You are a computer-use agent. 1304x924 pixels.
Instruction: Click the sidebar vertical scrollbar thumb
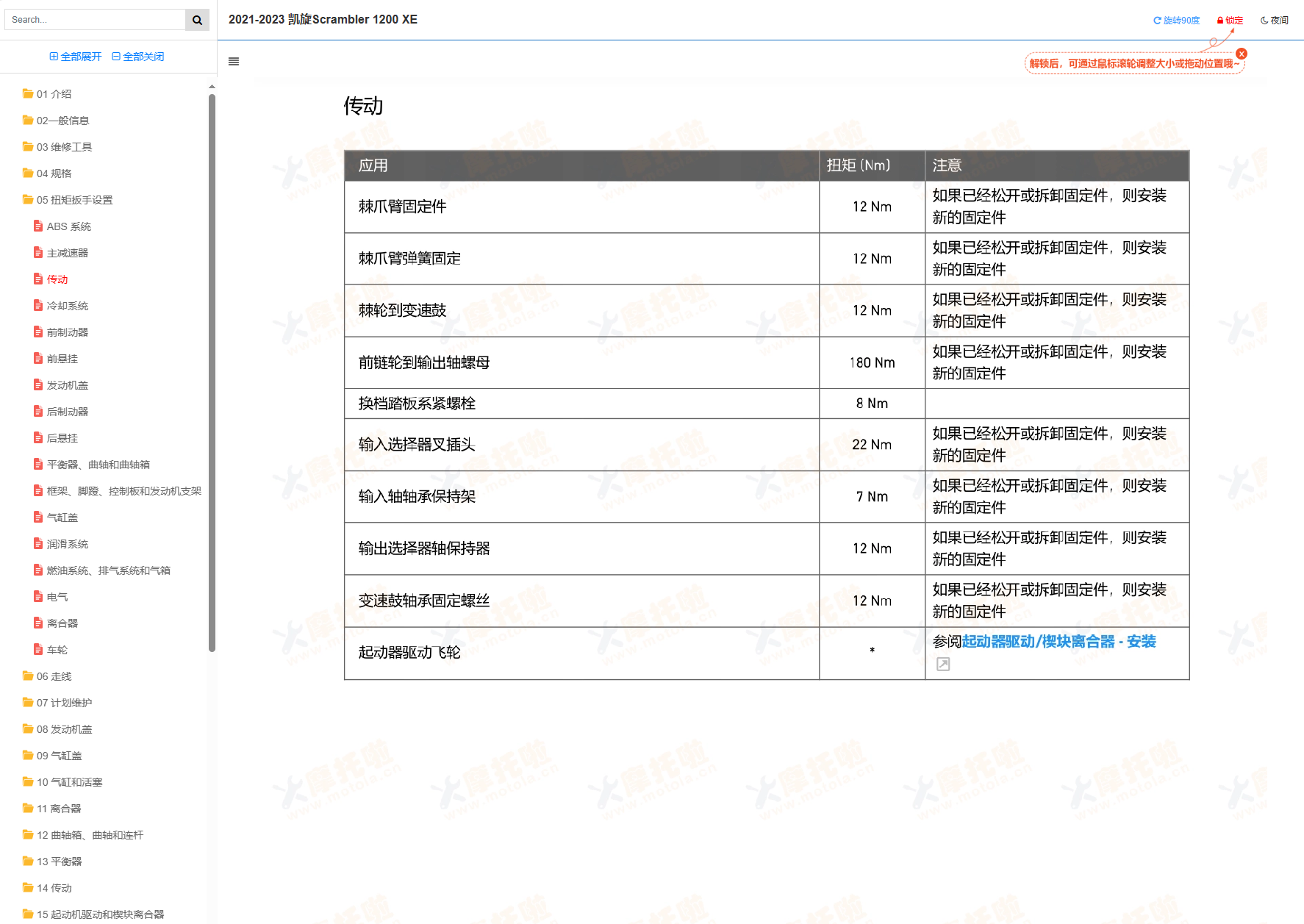[212, 373]
